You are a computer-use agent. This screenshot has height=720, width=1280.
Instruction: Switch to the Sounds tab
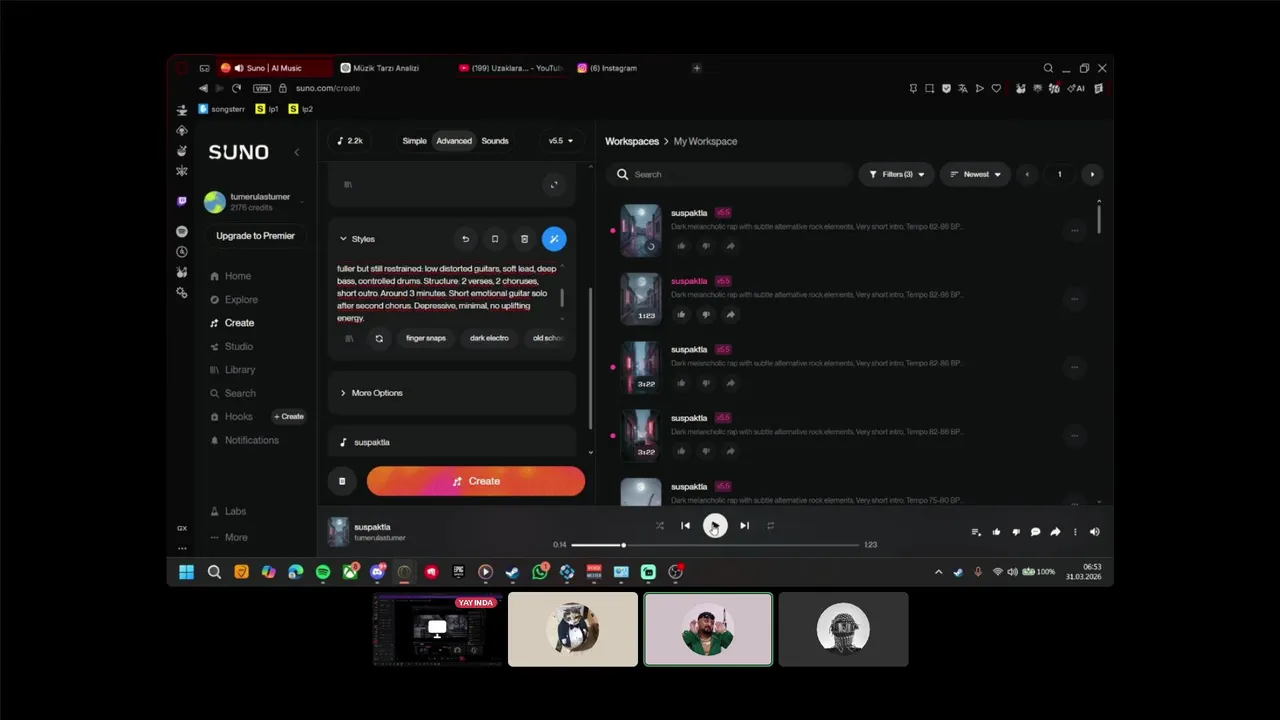coord(495,141)
